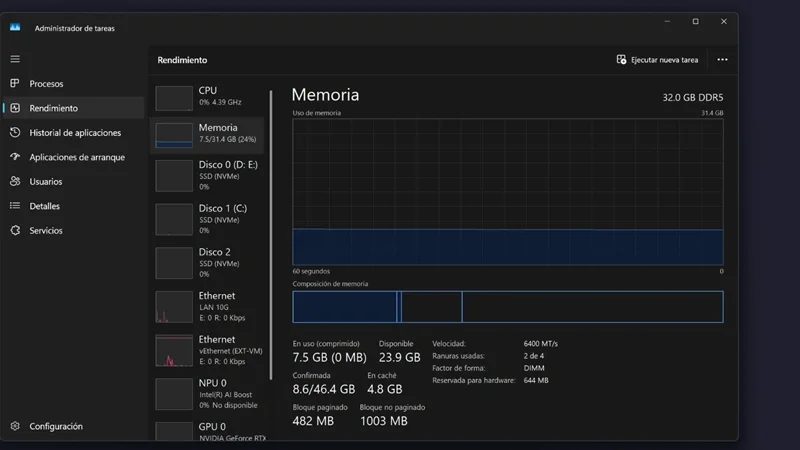Click Intel(R) AI Boost text

pyautogui.click(x=226, y=395)
